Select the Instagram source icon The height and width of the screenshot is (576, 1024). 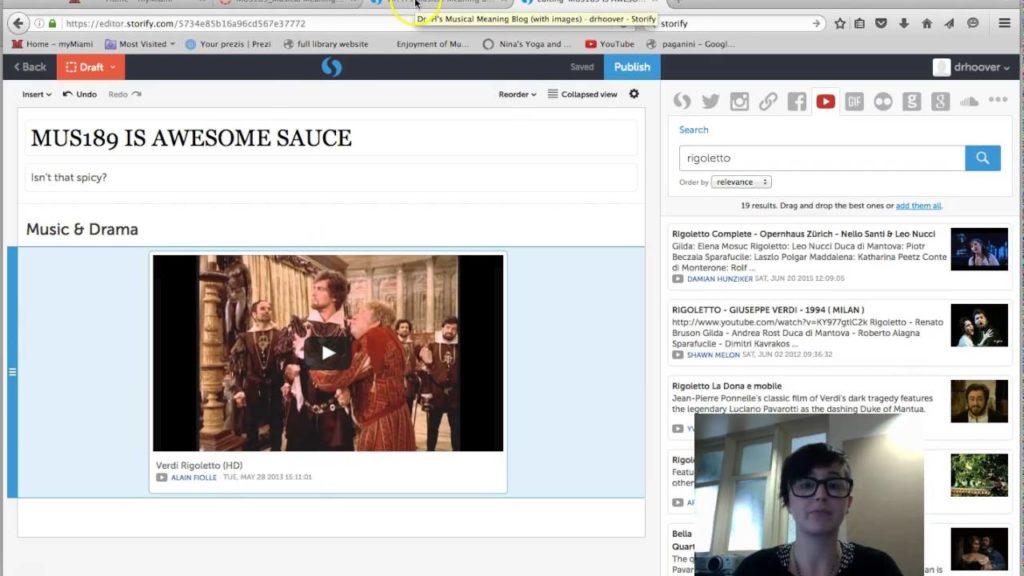coord(739,101)
